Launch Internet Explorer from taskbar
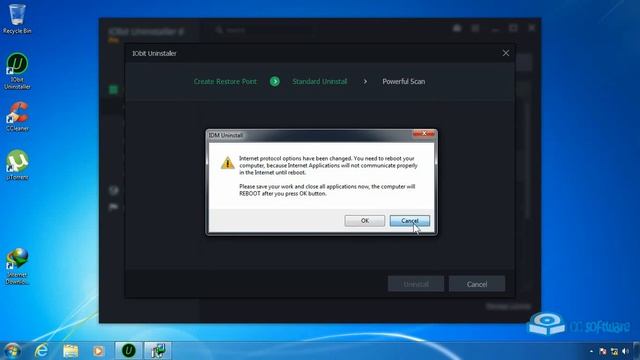This screenshot has height=360, width=640. click(x=41, y=351)
